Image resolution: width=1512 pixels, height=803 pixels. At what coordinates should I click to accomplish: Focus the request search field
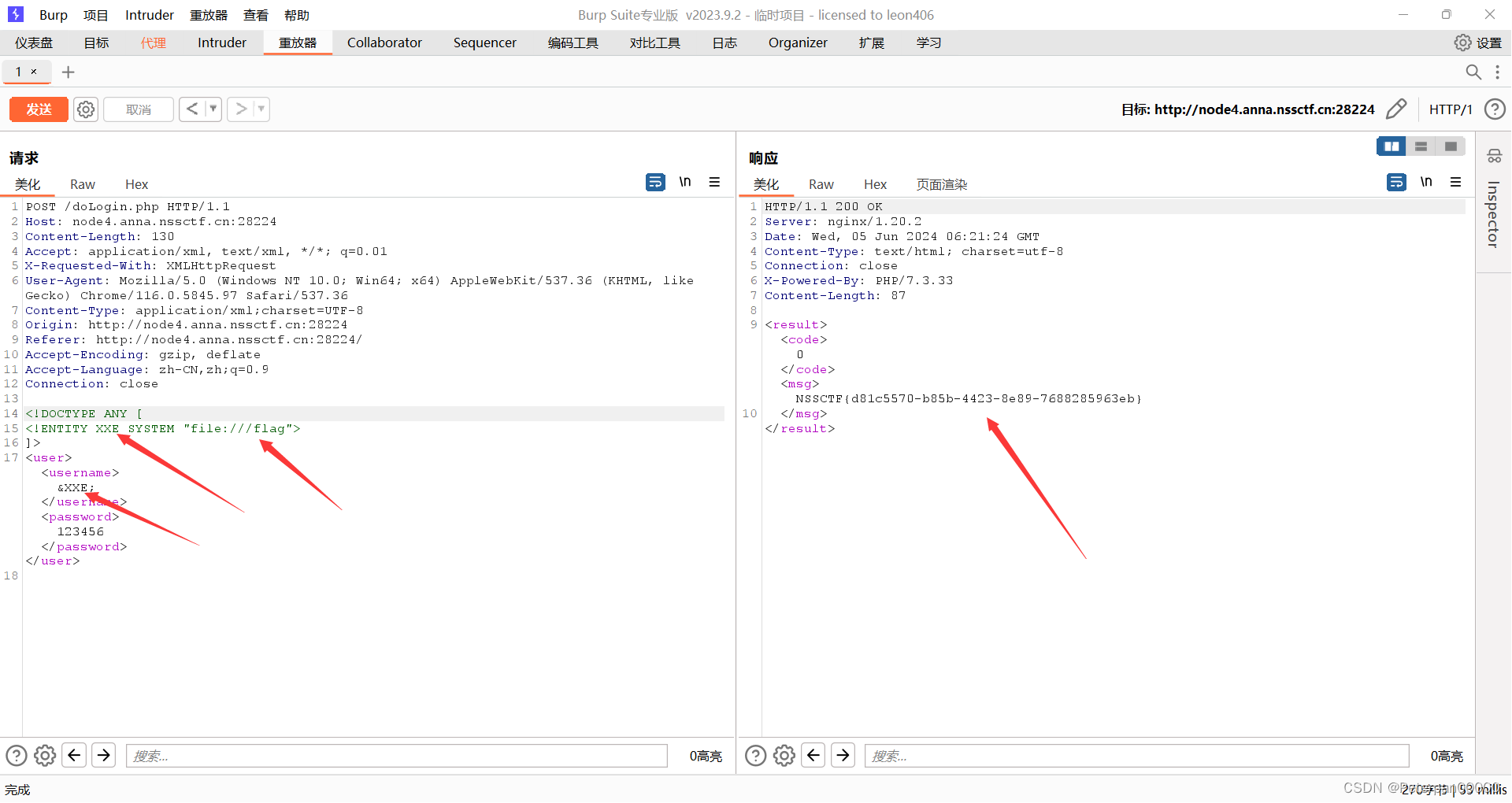pyautogui.click(x=397, y=756)
